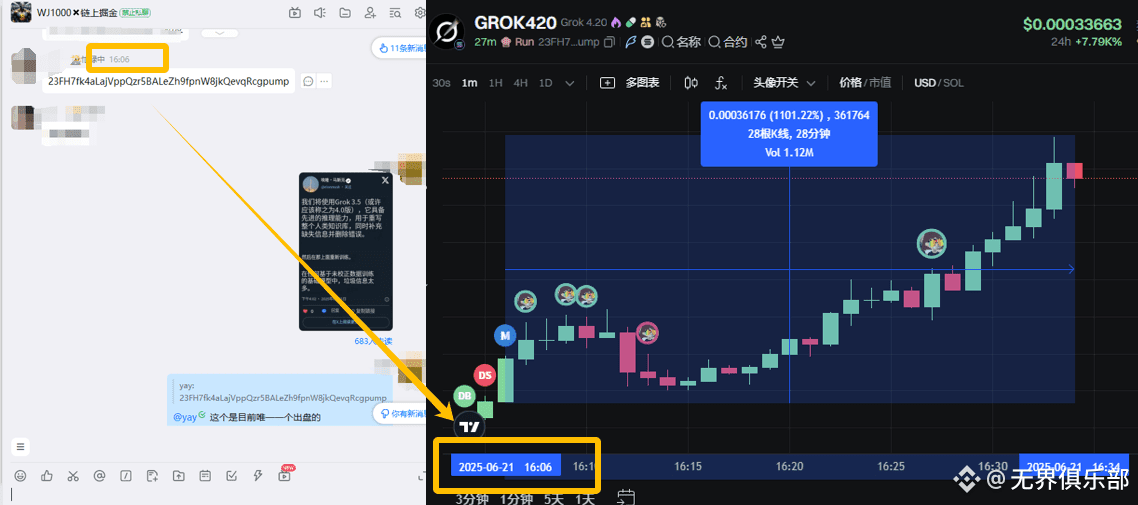Click the green DB marker on chart

point(464,396)
